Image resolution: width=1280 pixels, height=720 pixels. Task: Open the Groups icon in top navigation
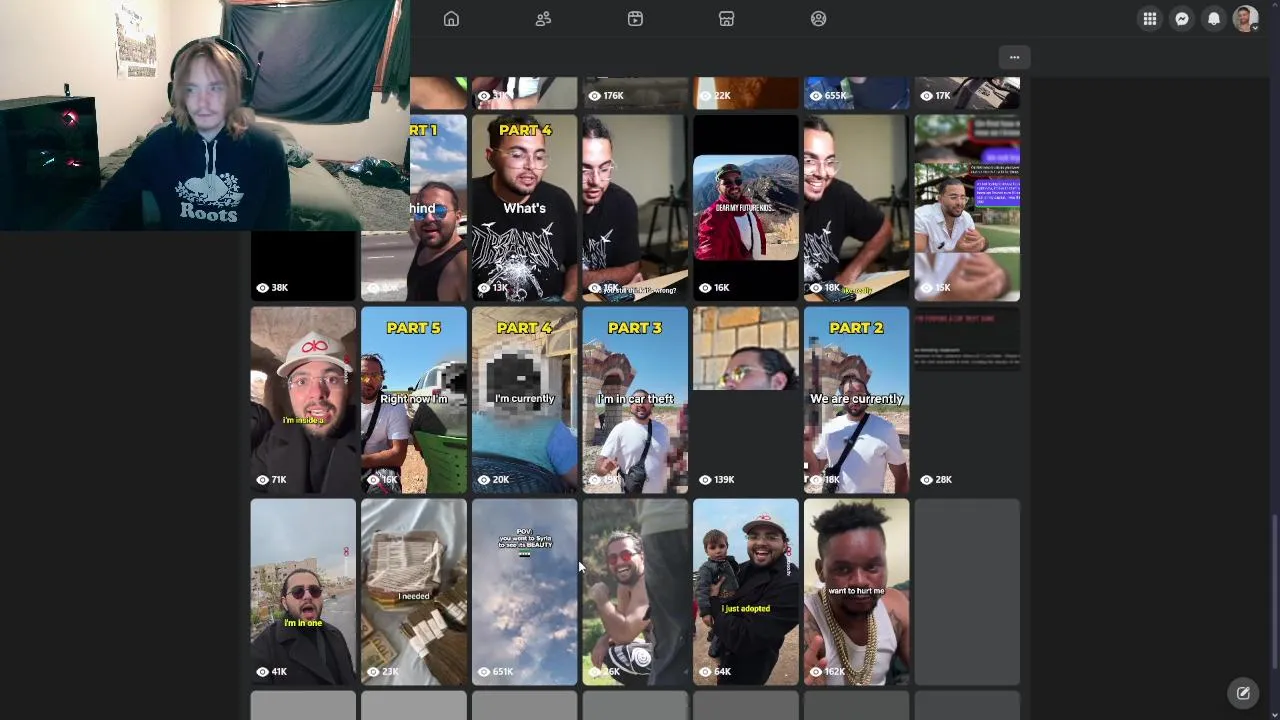pyautogui.click(x=819, y=19)
